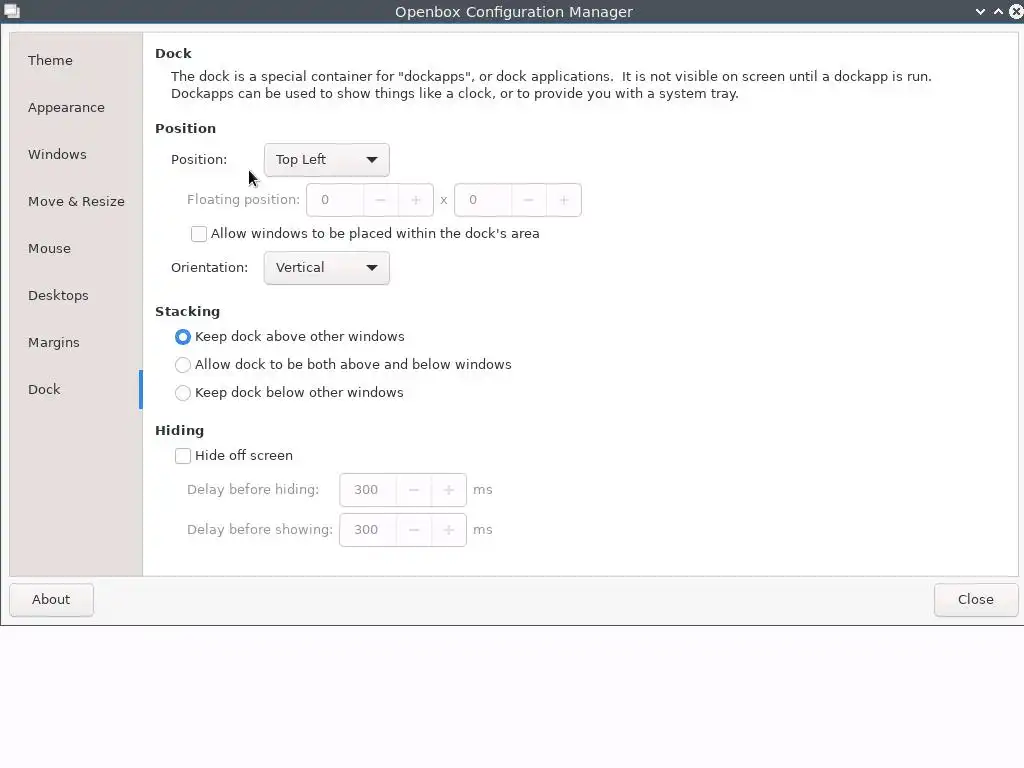The height and width of the screenshot is (768, 1024).
Task: Open the Position dropdown showing Top Left
Action: [x=327, y=160]
